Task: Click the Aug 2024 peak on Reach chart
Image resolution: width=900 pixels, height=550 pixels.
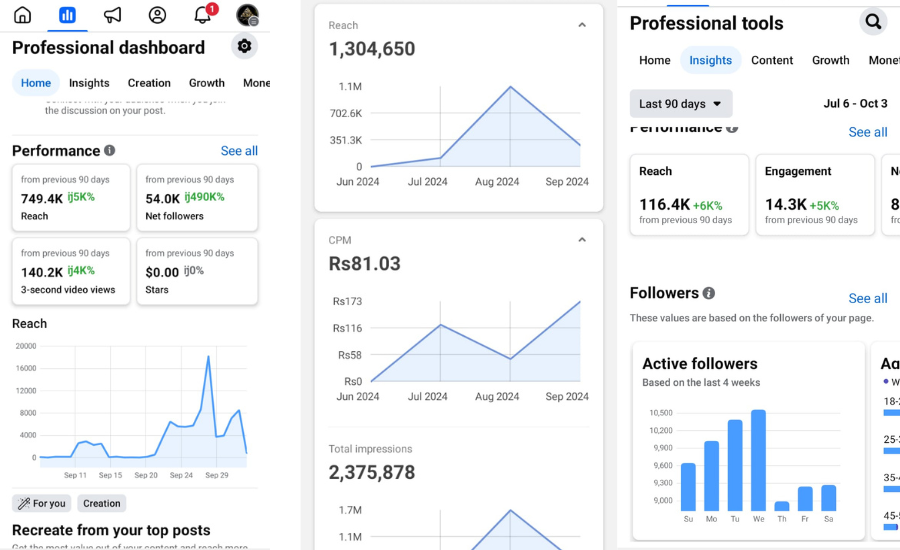Action: click(510, 87)
